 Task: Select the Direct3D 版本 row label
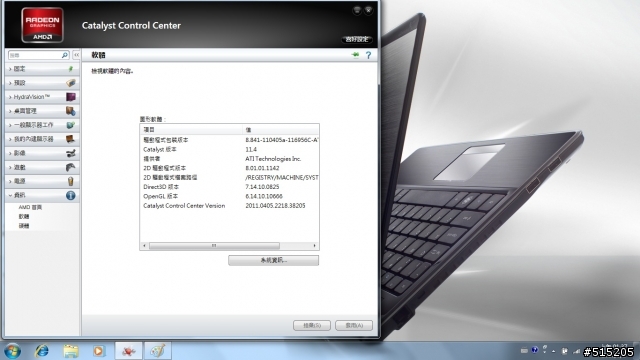click(x=161, y=187)
